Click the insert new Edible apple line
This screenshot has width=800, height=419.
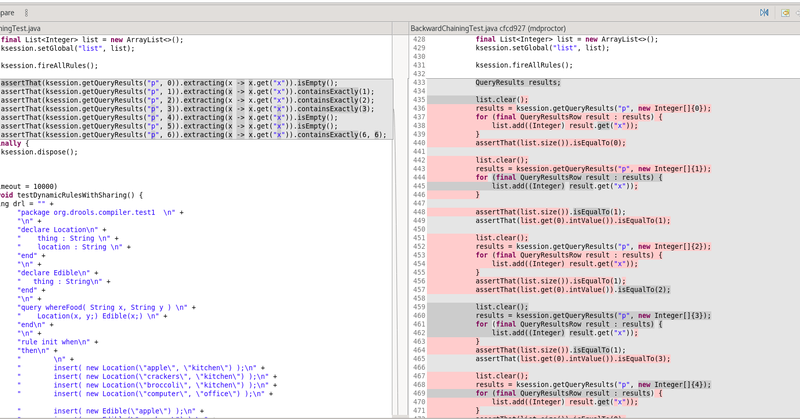click(x=111, y=411)
